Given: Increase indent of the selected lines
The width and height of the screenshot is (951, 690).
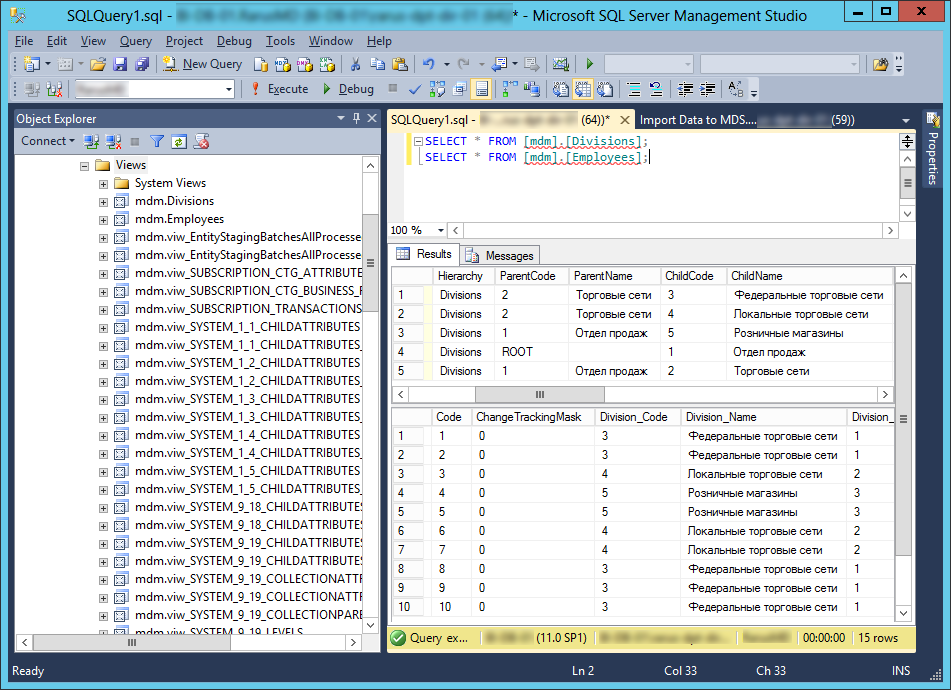Looking at the screenshot, I should coord(707,89).
